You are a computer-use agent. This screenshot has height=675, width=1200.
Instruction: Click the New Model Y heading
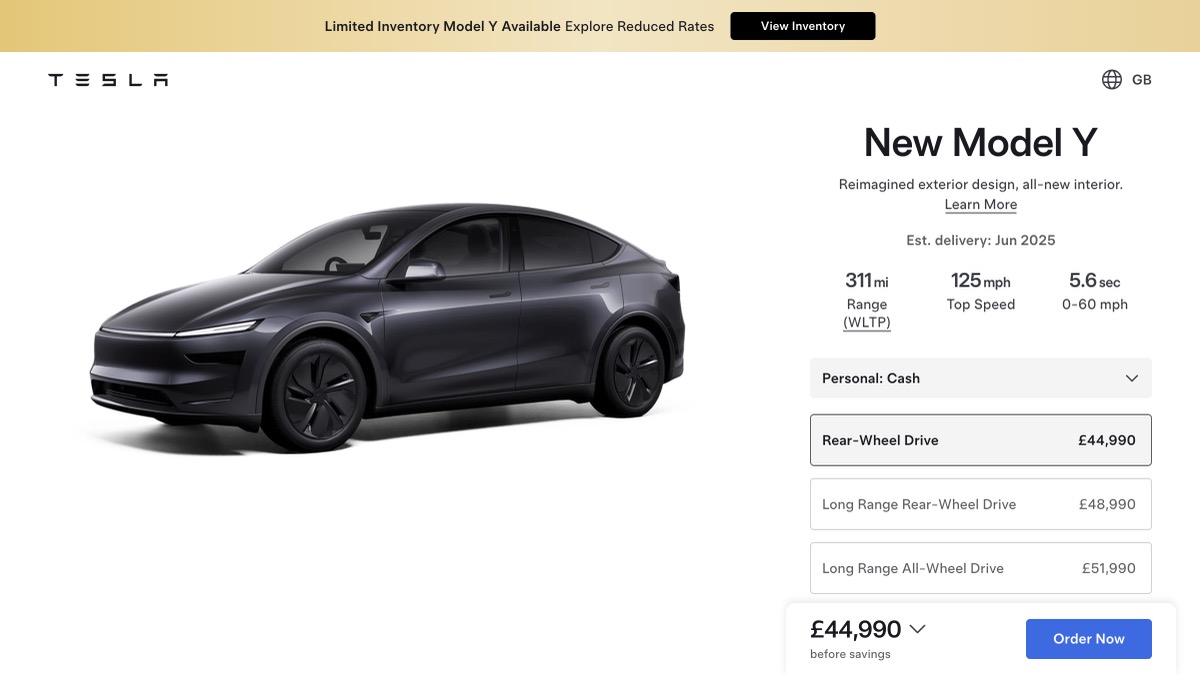point(981,143)
